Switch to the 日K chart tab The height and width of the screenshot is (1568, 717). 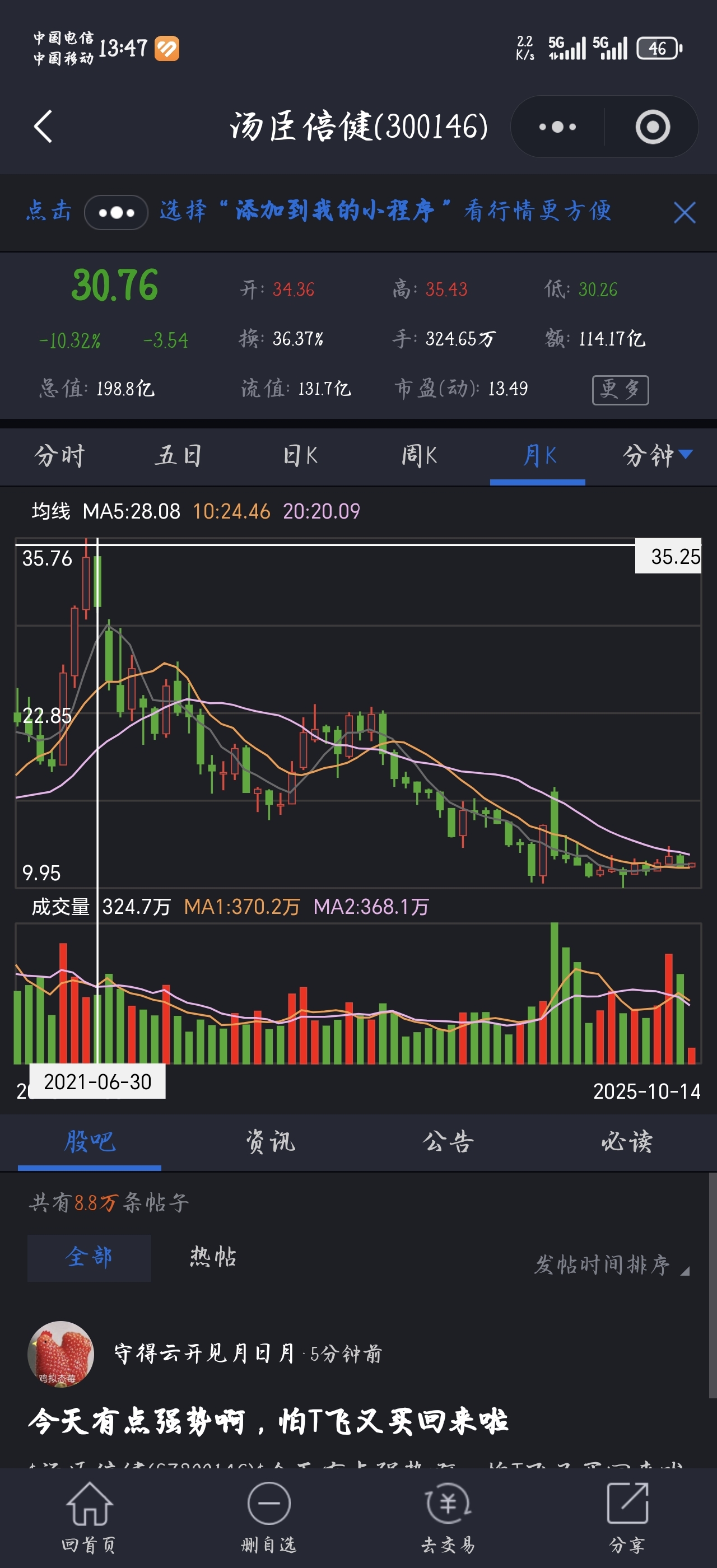click(x=300, y=455)
